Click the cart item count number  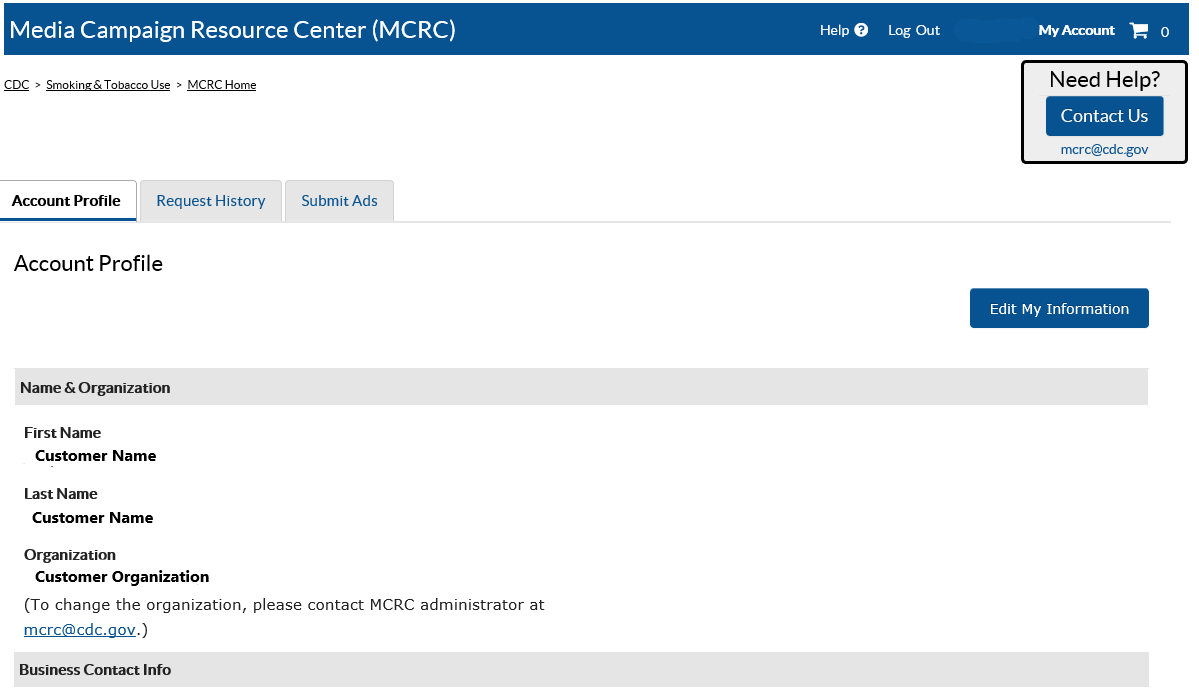(x=1165, y=32)
